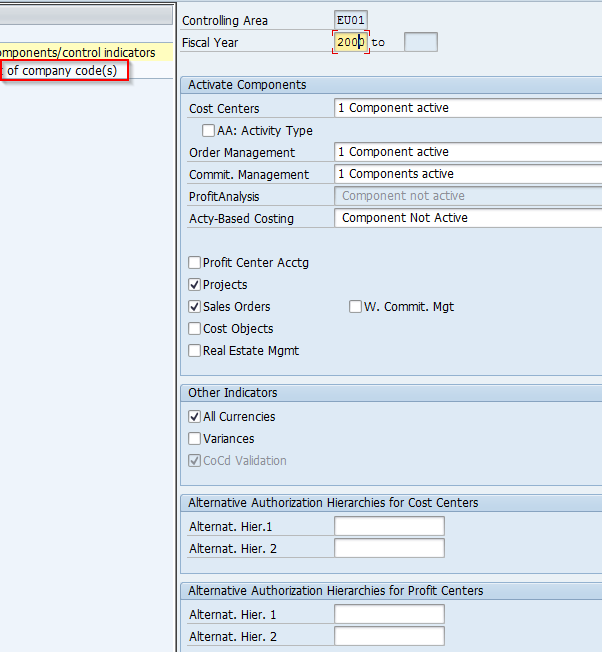The width and height of the screenshot is (602, 652).
Task: Select the 'of company code(s)' tree entry
Action: click(x=63, y=71)
